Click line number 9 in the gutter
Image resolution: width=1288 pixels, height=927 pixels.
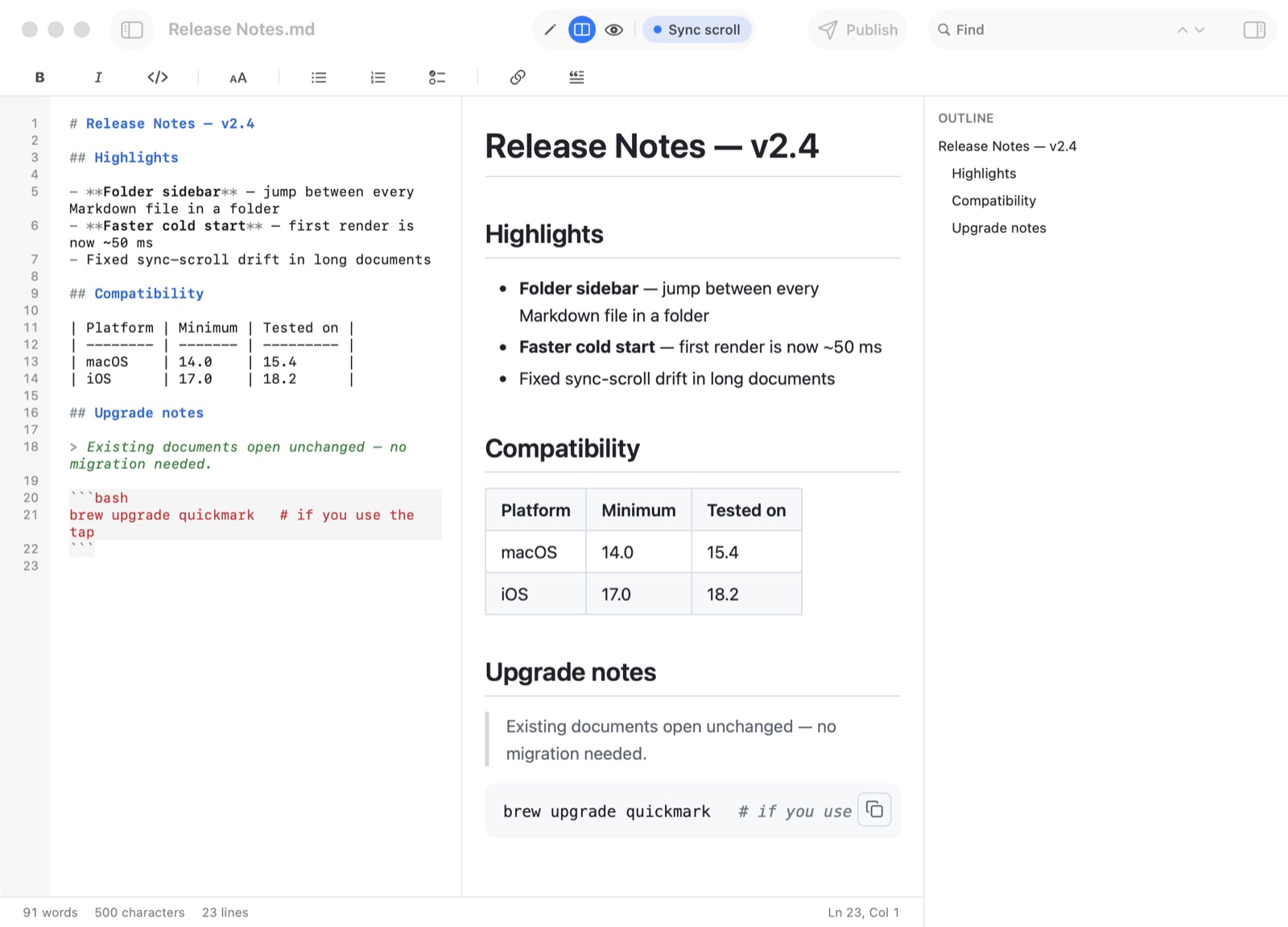click(35, 294)
